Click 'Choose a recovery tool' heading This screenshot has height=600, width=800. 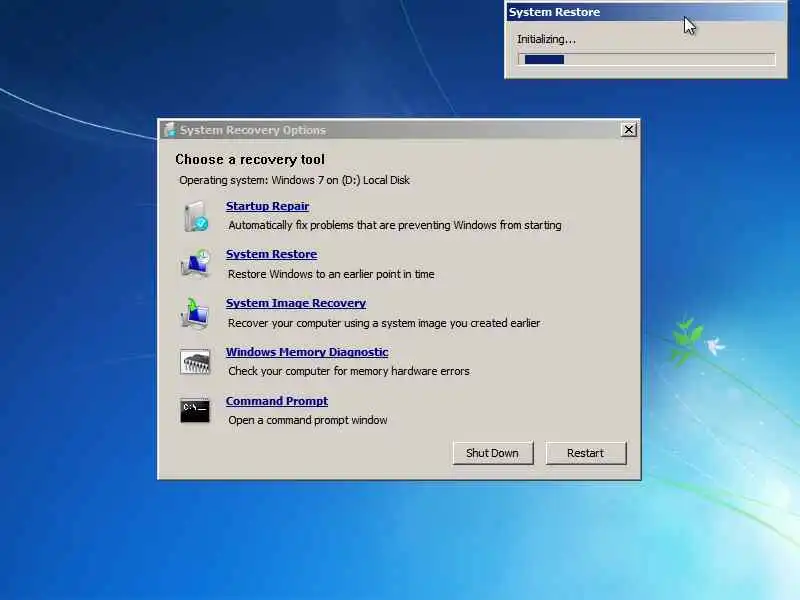pyautogui.click(x=250, y=160)
